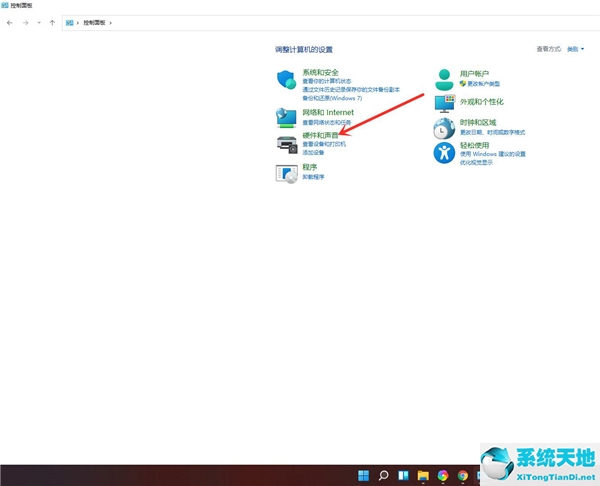Click the Control Panel icon in the address bar
600x486 pixels.
pyautogui.click(x=69, y=23)
